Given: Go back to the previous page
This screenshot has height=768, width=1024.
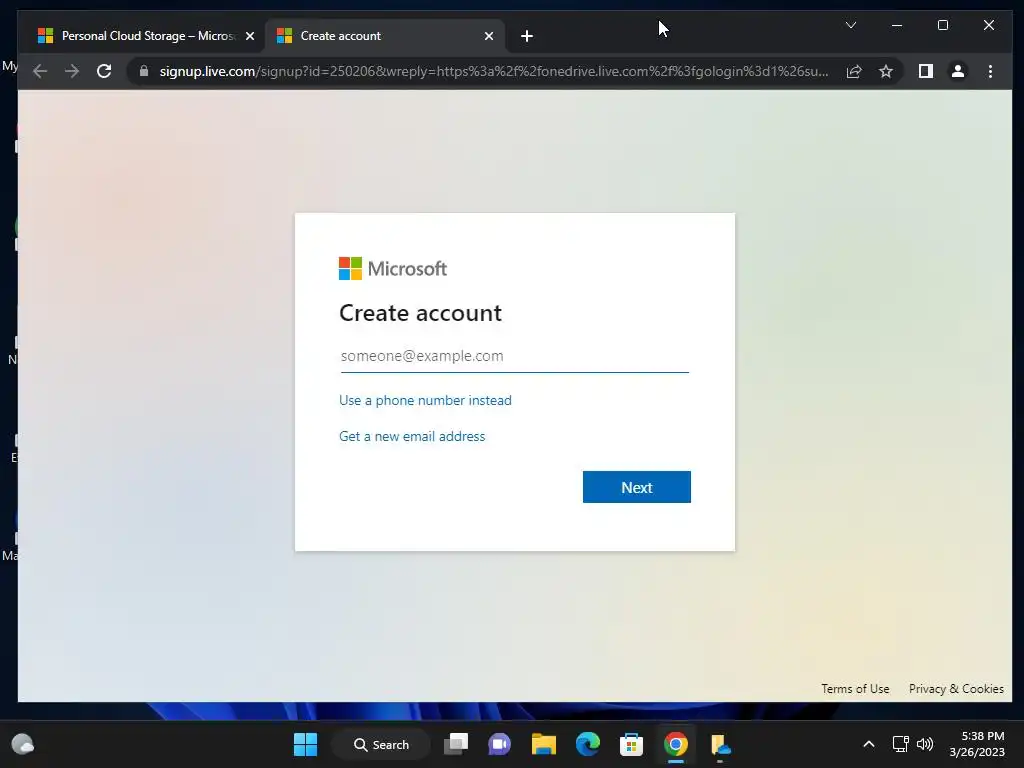Looking at the screenshot, I should [40, 71].
